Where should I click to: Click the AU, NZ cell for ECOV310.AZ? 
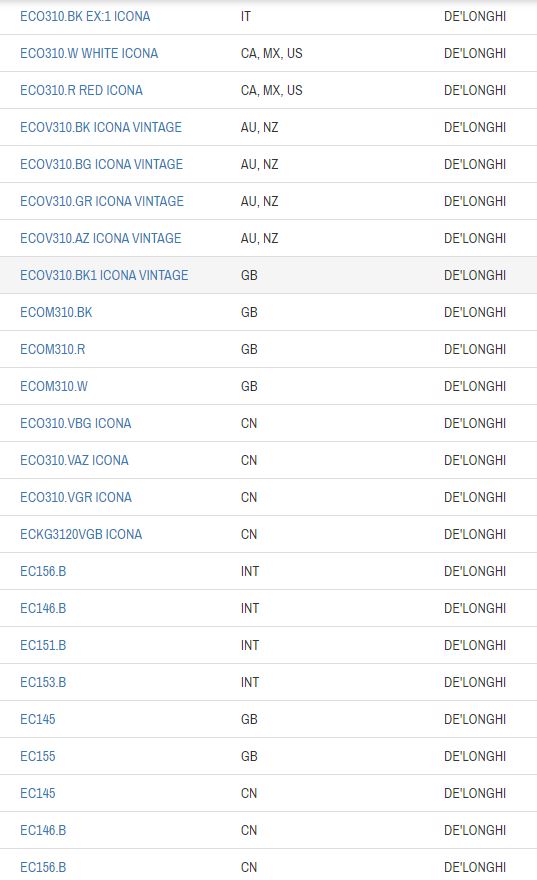pos(260,239)
